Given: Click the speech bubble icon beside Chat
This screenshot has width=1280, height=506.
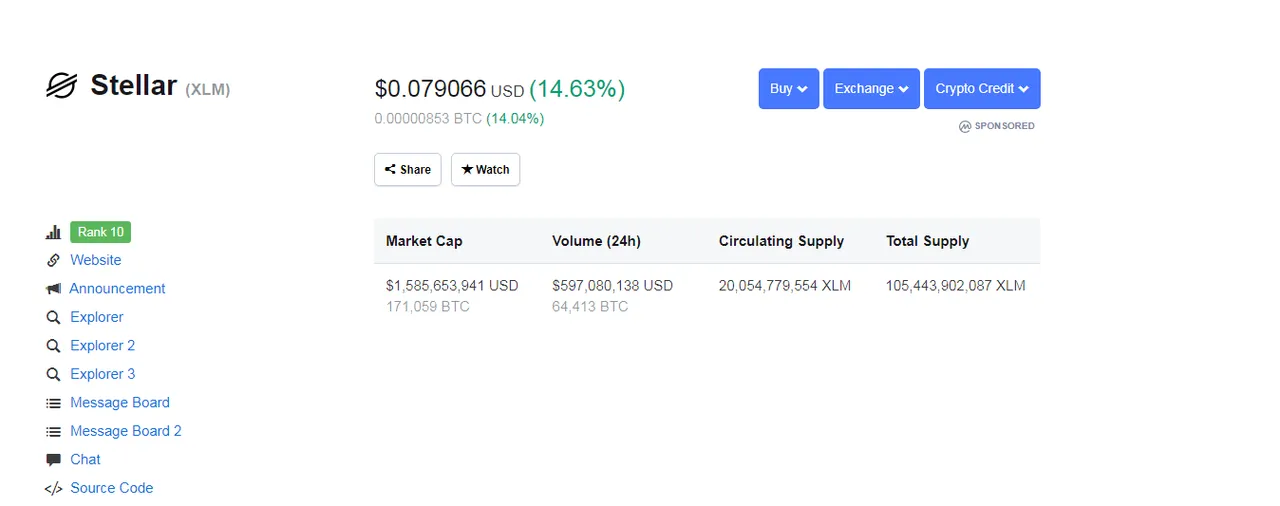Looking at the screenshot, I should coord(53,460).
